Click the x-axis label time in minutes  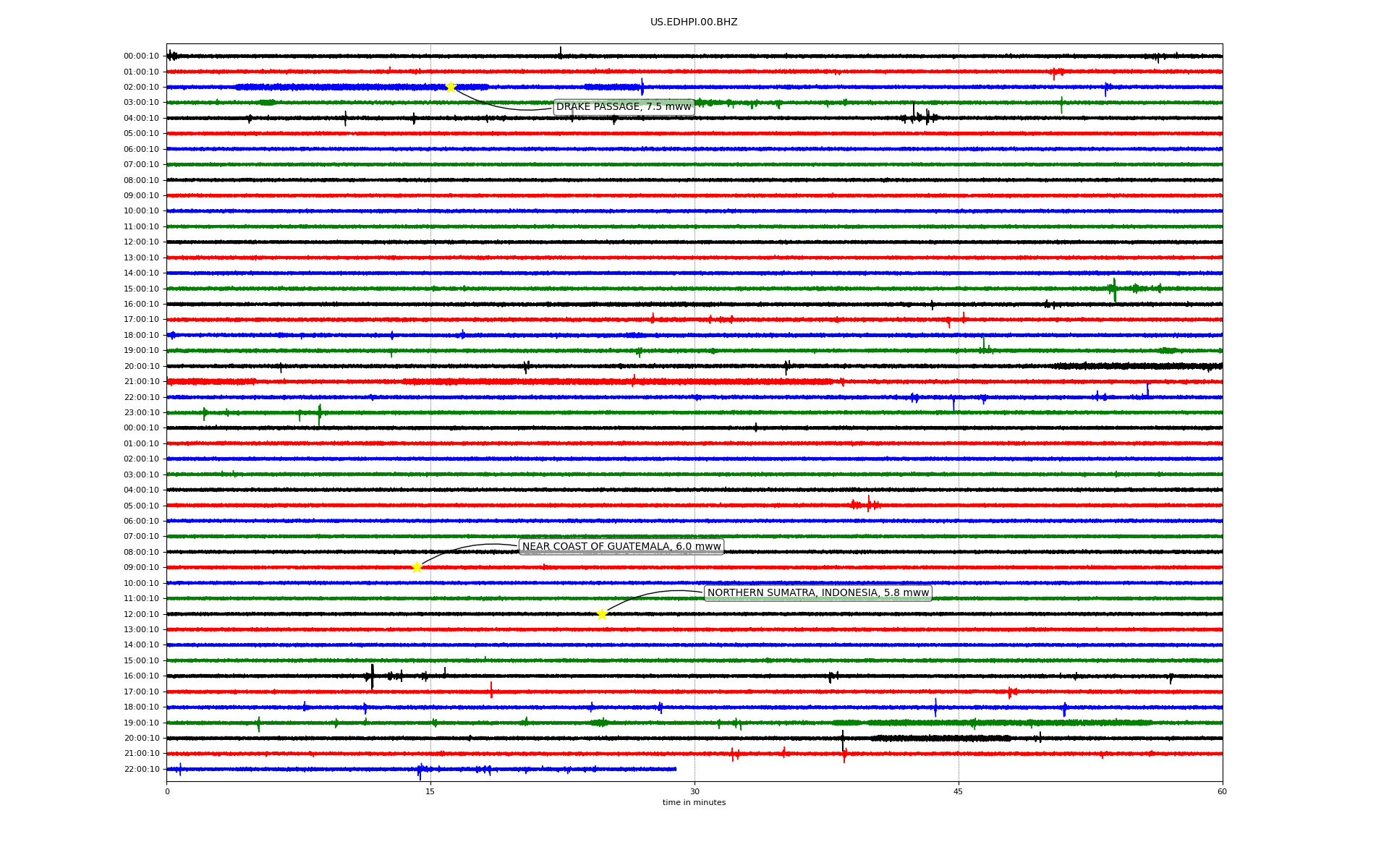tap(694, 803)
